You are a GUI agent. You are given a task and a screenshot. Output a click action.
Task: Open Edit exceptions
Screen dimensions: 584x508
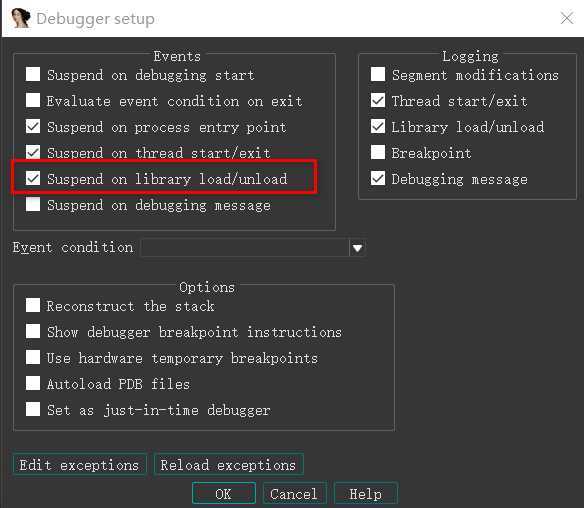[x=79, y=464]
